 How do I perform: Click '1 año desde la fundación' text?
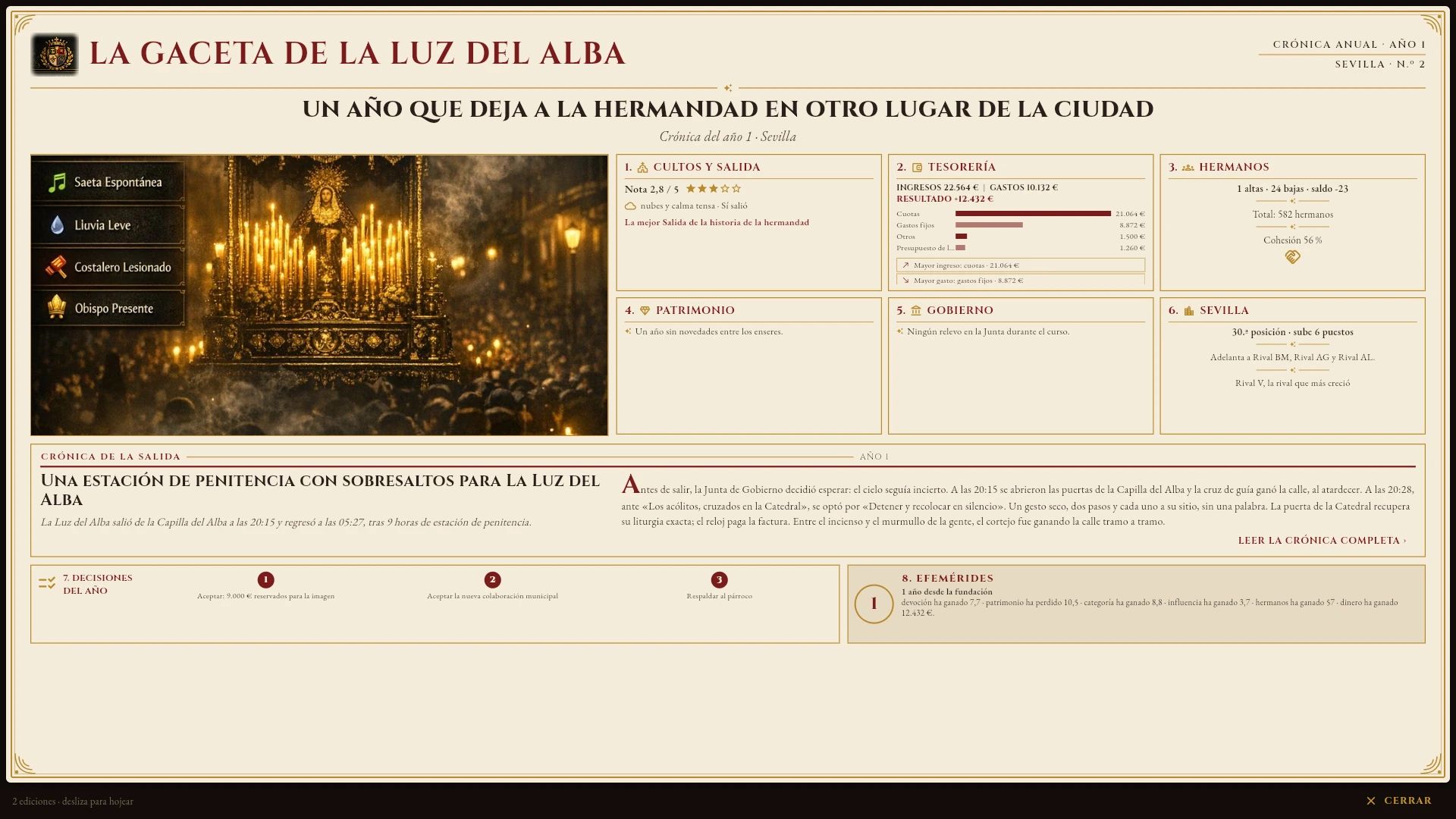(947, 592)
